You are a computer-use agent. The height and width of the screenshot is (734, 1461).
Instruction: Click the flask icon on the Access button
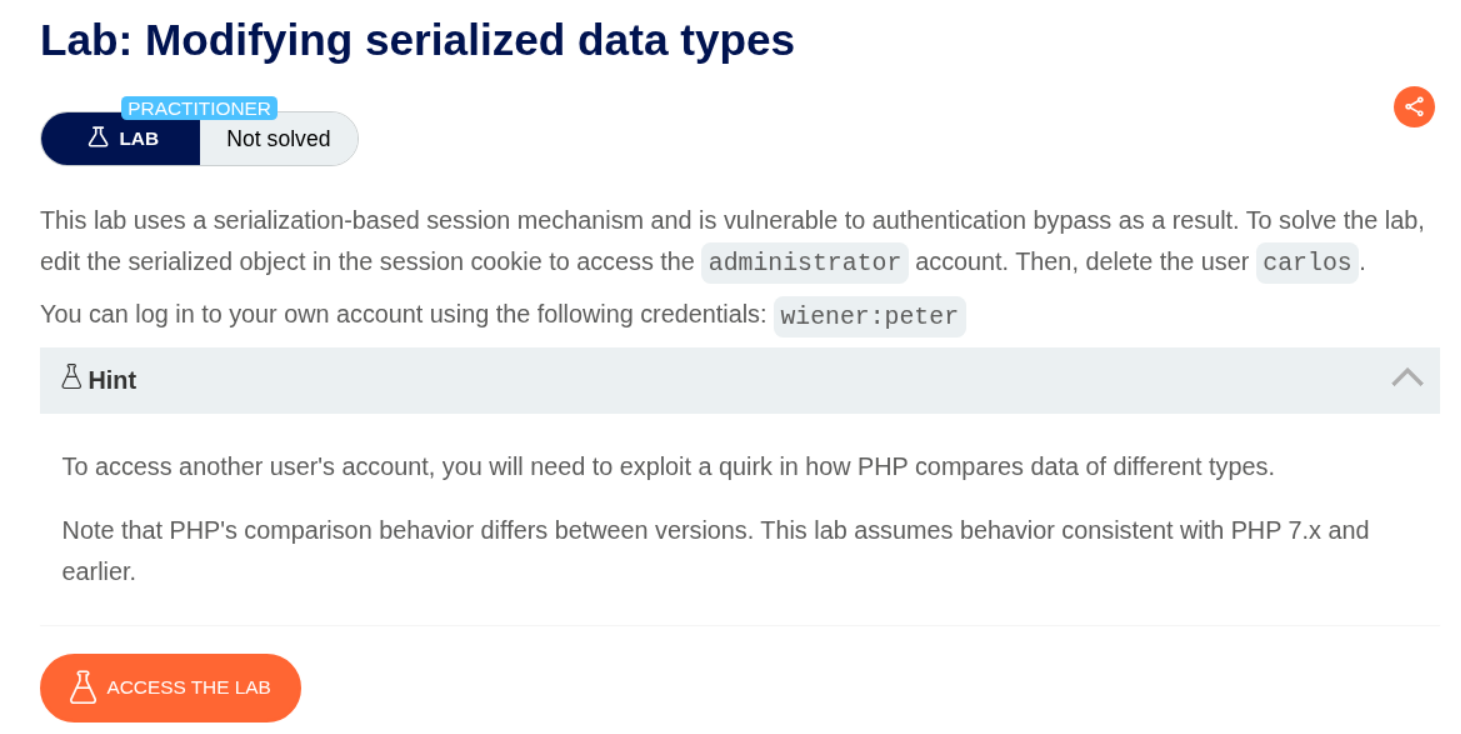[83, 688]
